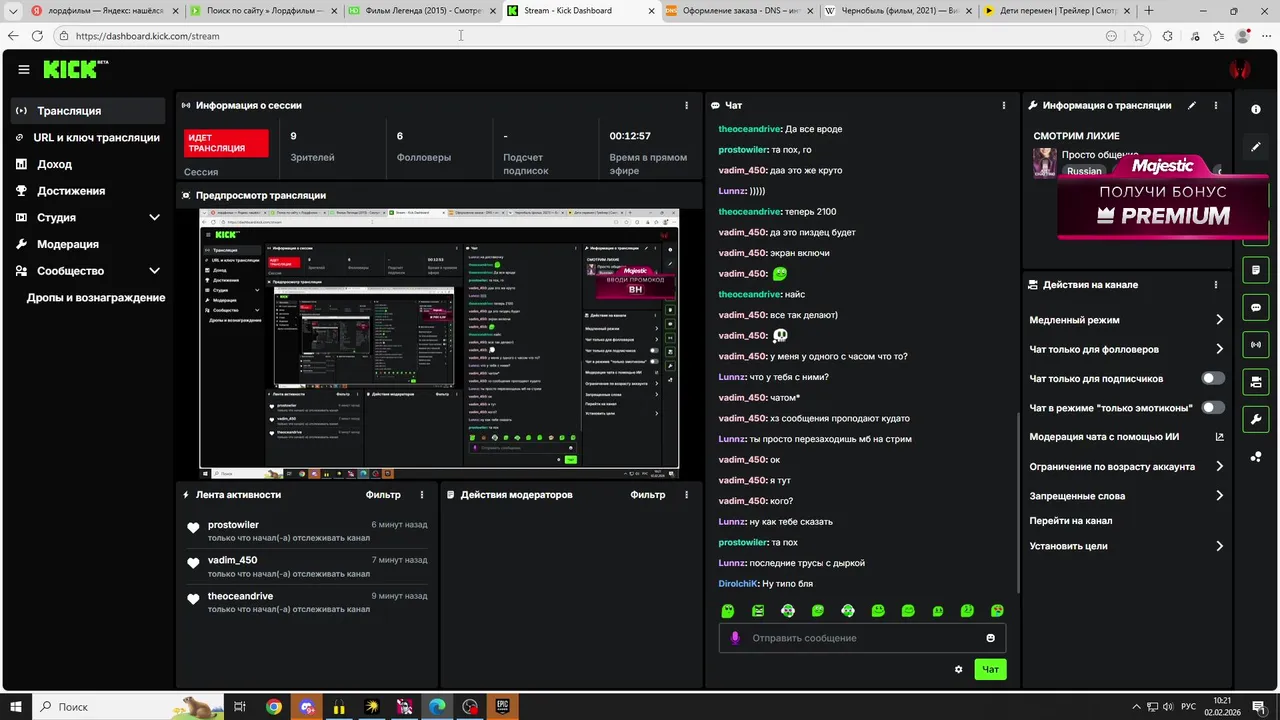The width and height of the screenshot is (1280, 720).
Task: Click the document note icon in right sidebar
Action: (x=1256, y=270)
